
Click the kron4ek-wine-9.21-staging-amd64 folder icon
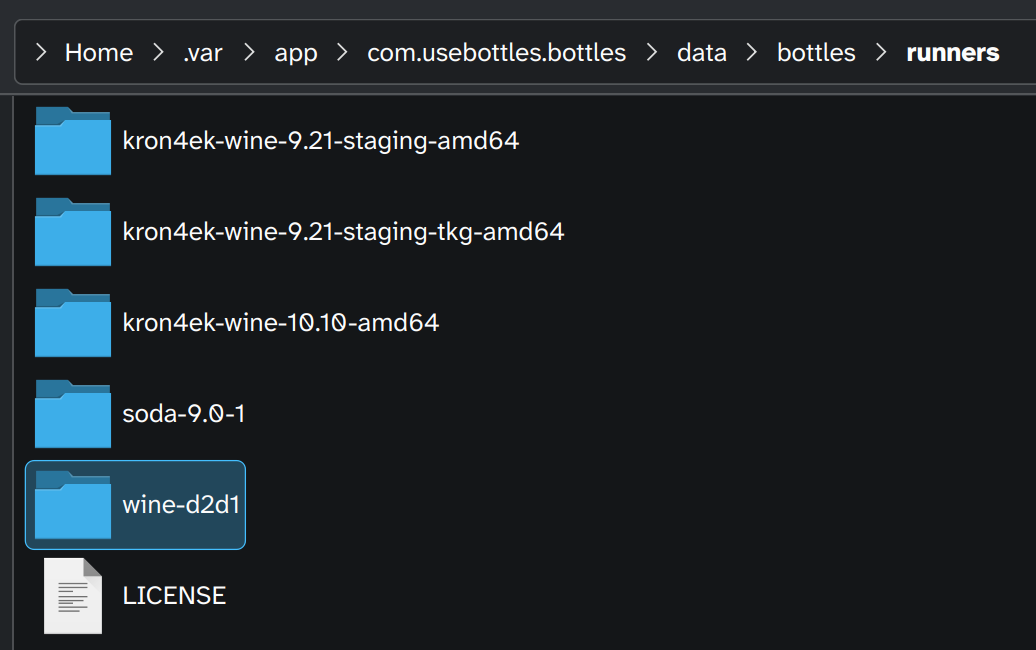tap(72, 141)
